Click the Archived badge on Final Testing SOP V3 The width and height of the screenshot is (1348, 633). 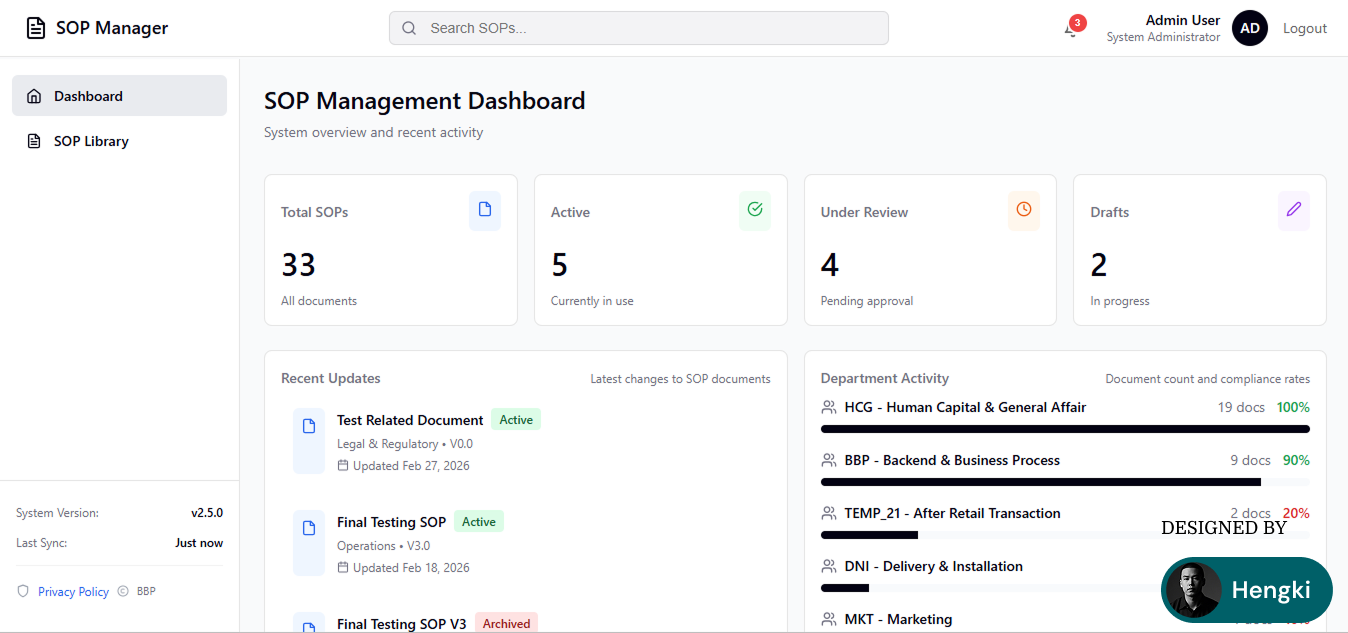[x=506, y=624]
